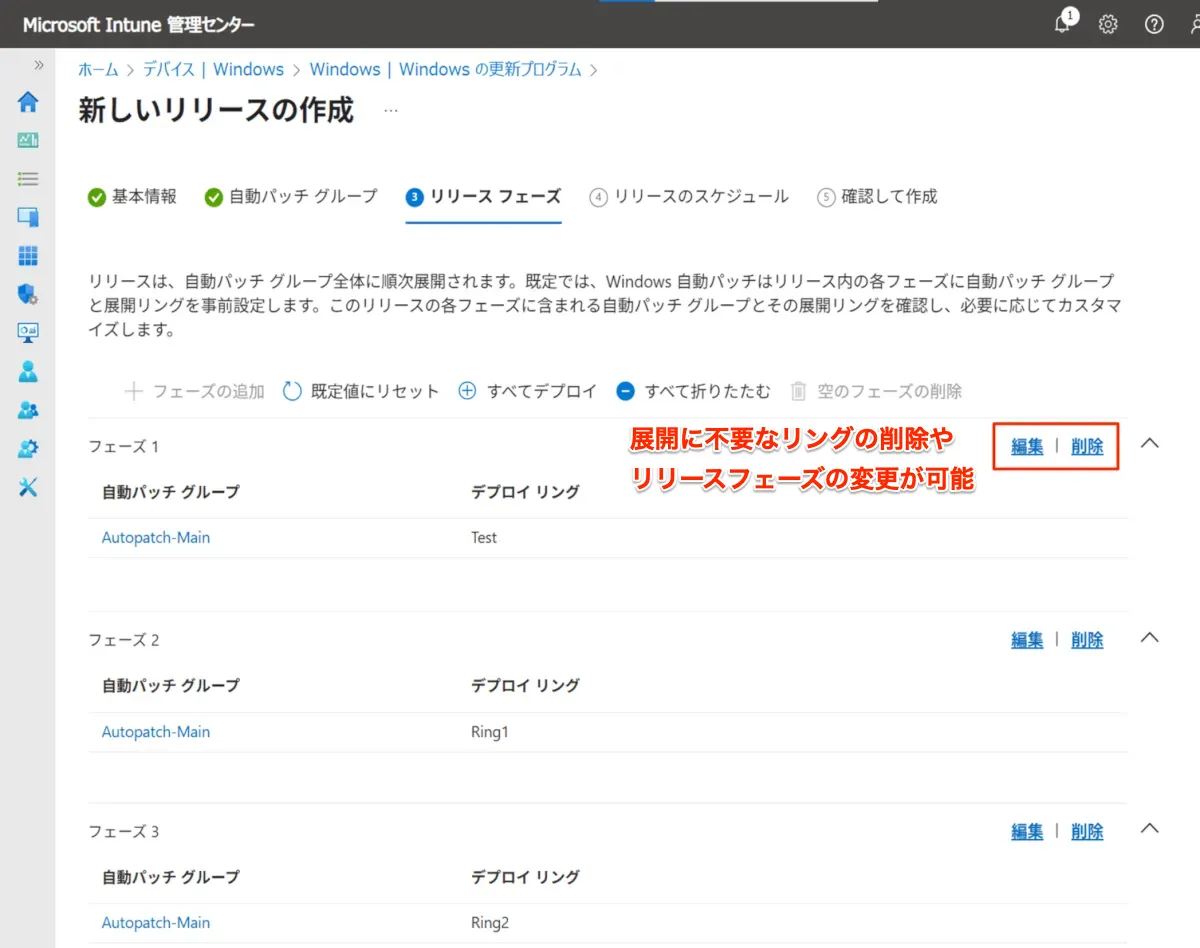
Task: Click the フェーズ 3 heading label
Action: point(124,832)
